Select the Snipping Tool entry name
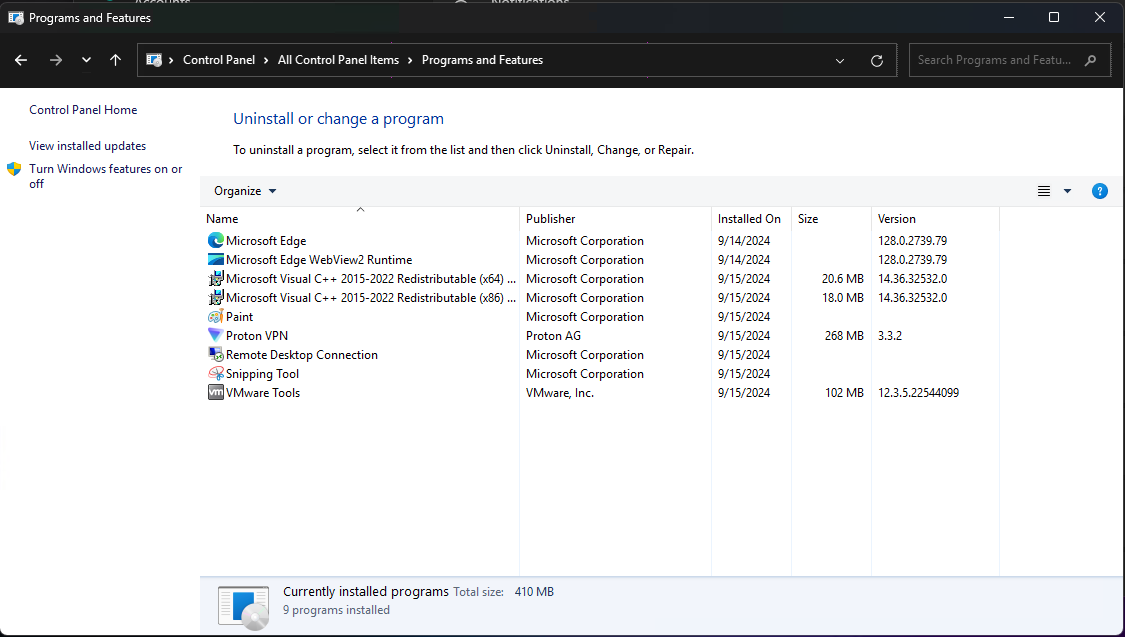Viewport: 1125px width, 637px height. (263, 374)
